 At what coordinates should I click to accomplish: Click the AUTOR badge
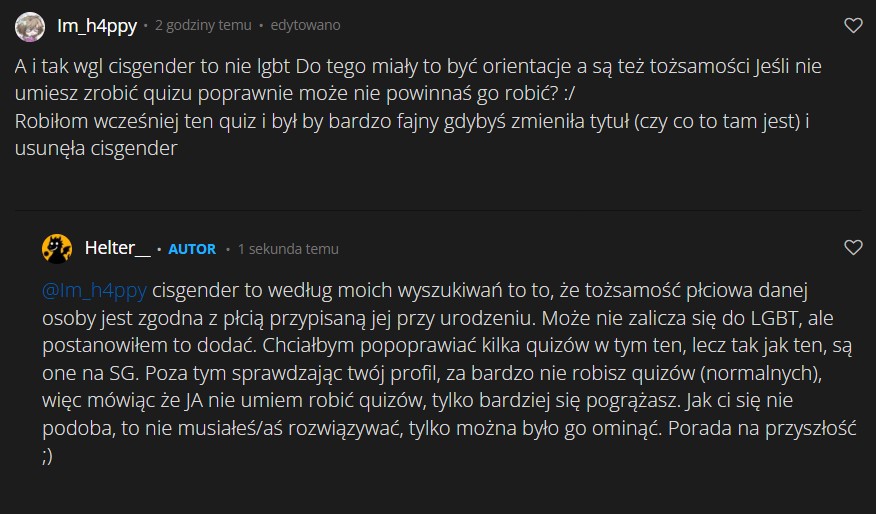pyautogui.click(x=192, y=248)
